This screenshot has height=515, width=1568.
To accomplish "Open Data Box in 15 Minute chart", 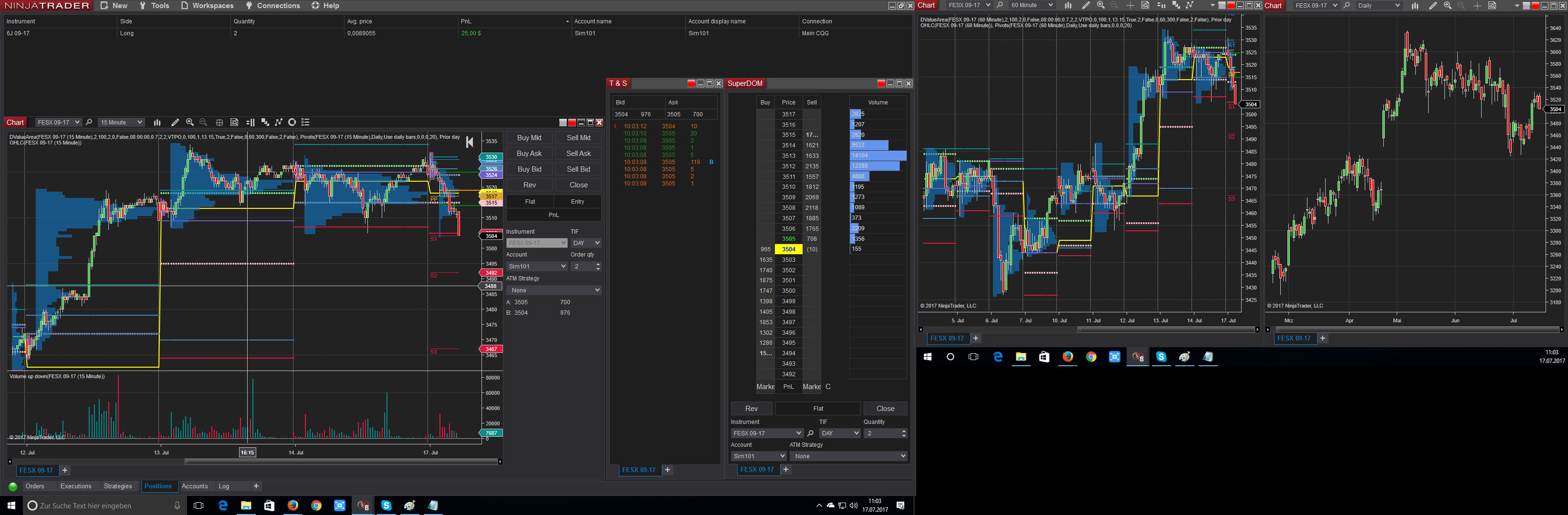I will 234,122.
